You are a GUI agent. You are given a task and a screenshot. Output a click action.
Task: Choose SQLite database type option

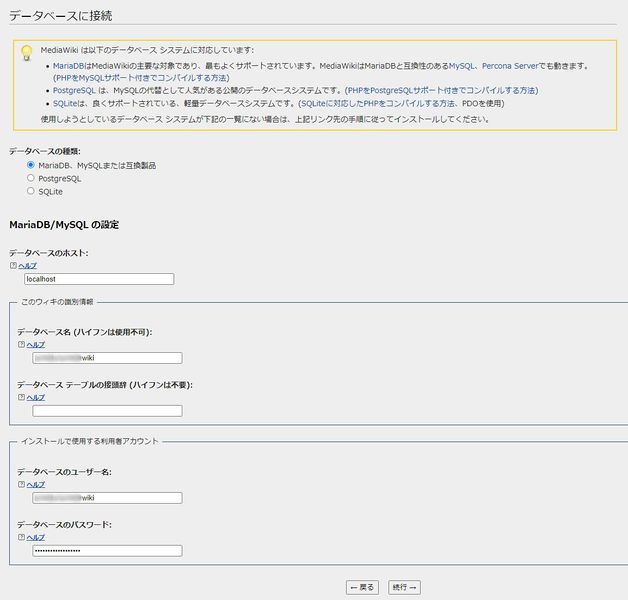click(x=31, y=190)
